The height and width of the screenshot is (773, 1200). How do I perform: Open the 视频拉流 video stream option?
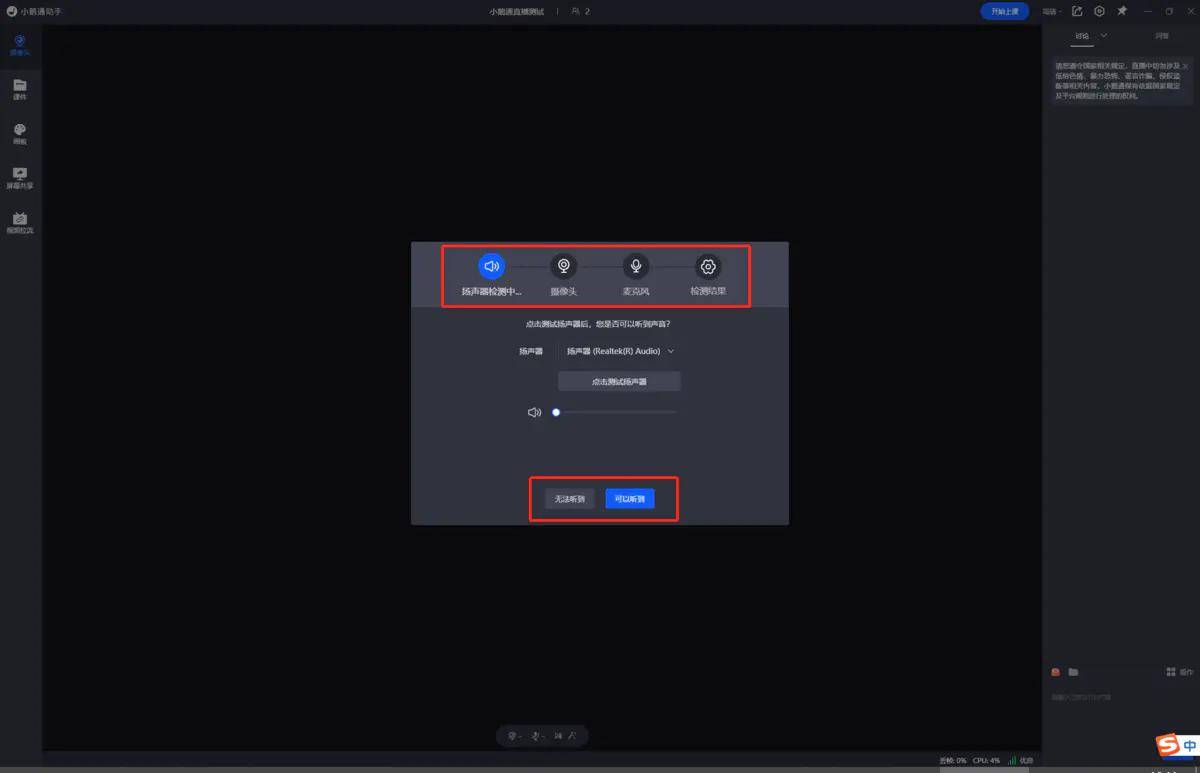[x=20, y=222]
